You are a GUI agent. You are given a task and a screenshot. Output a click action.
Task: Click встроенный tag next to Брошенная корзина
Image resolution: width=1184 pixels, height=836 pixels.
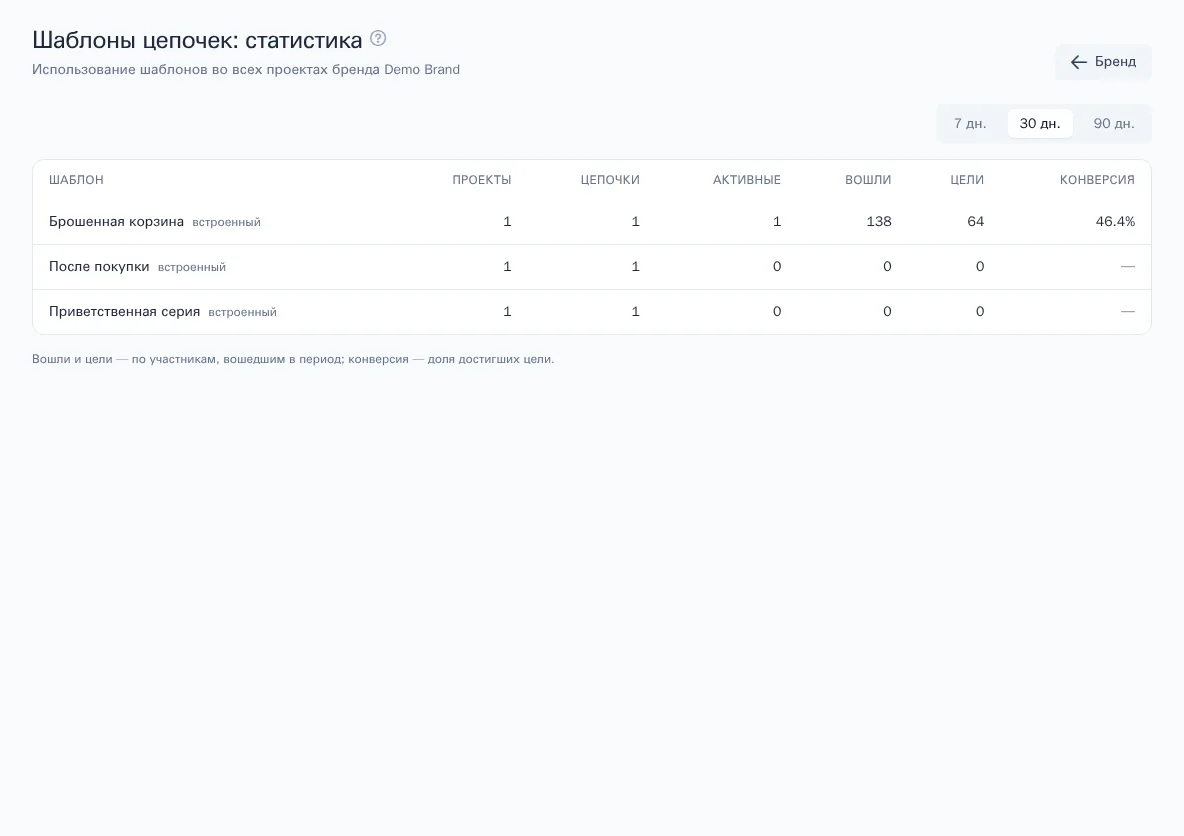tap(227, 223)
